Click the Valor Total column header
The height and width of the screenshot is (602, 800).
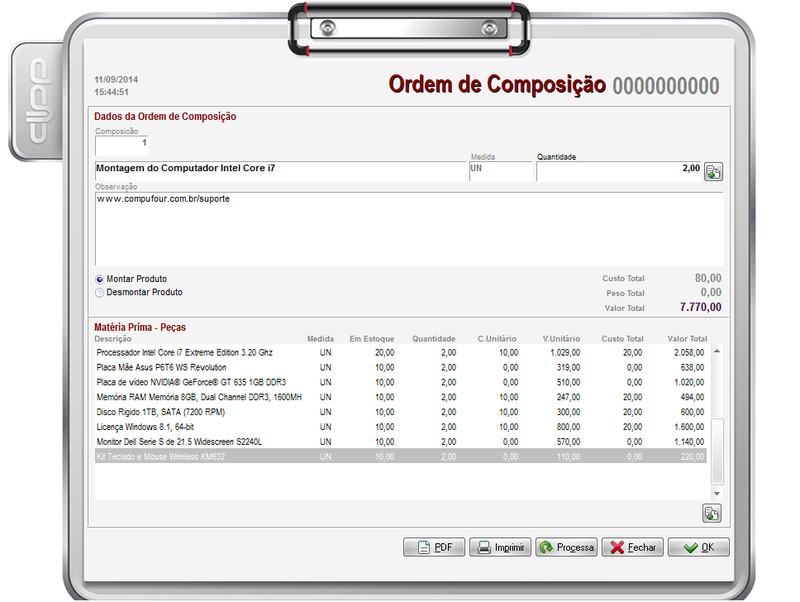pos(686,339)
